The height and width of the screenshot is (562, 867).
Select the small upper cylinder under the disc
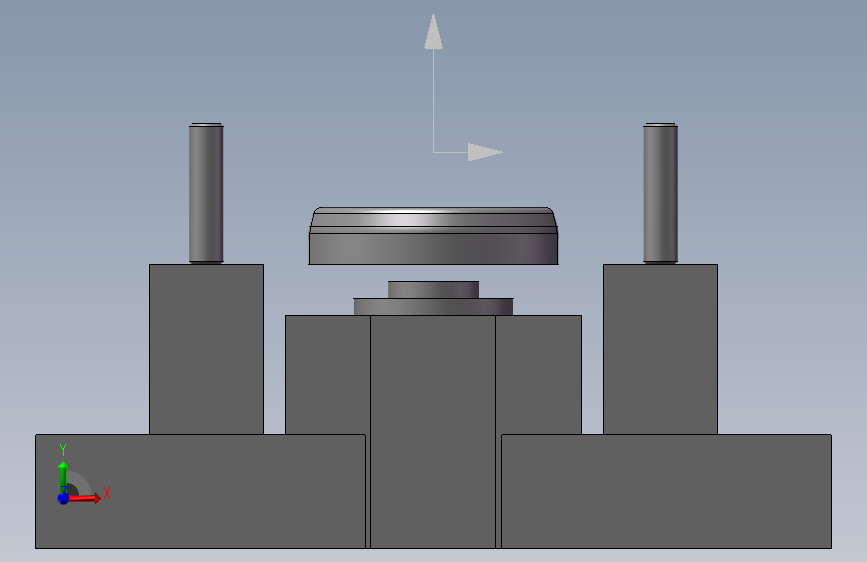coord(434,290)
